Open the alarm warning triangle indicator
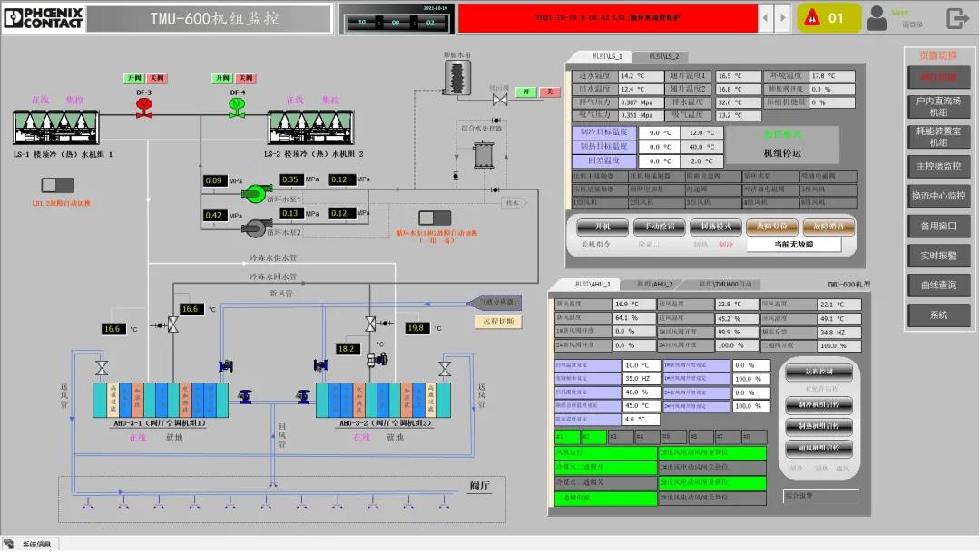 tap(811, 18)
